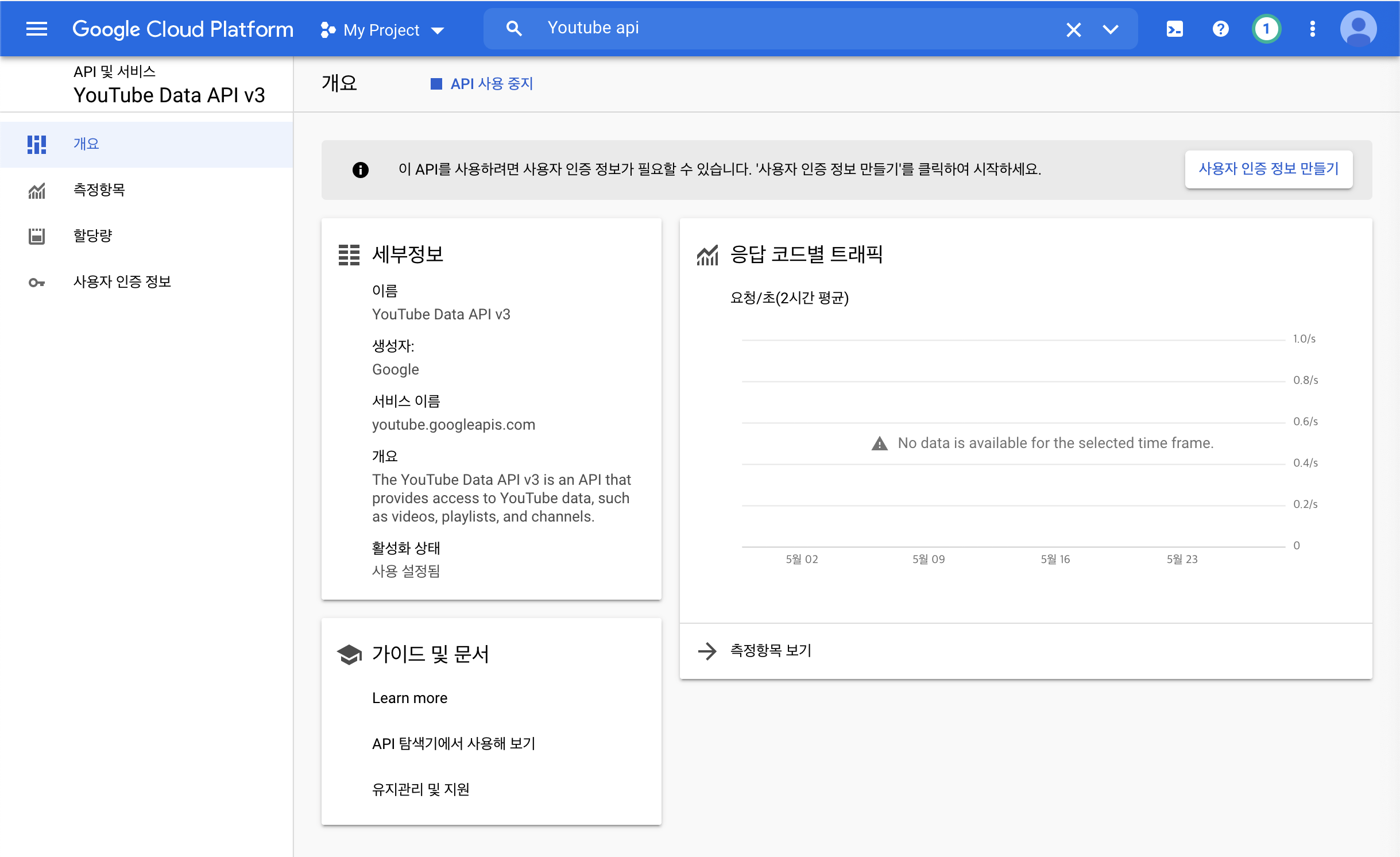Open the Learn more link
Image resolution: width=1400 pixels, height=857 pixels.
409,698
